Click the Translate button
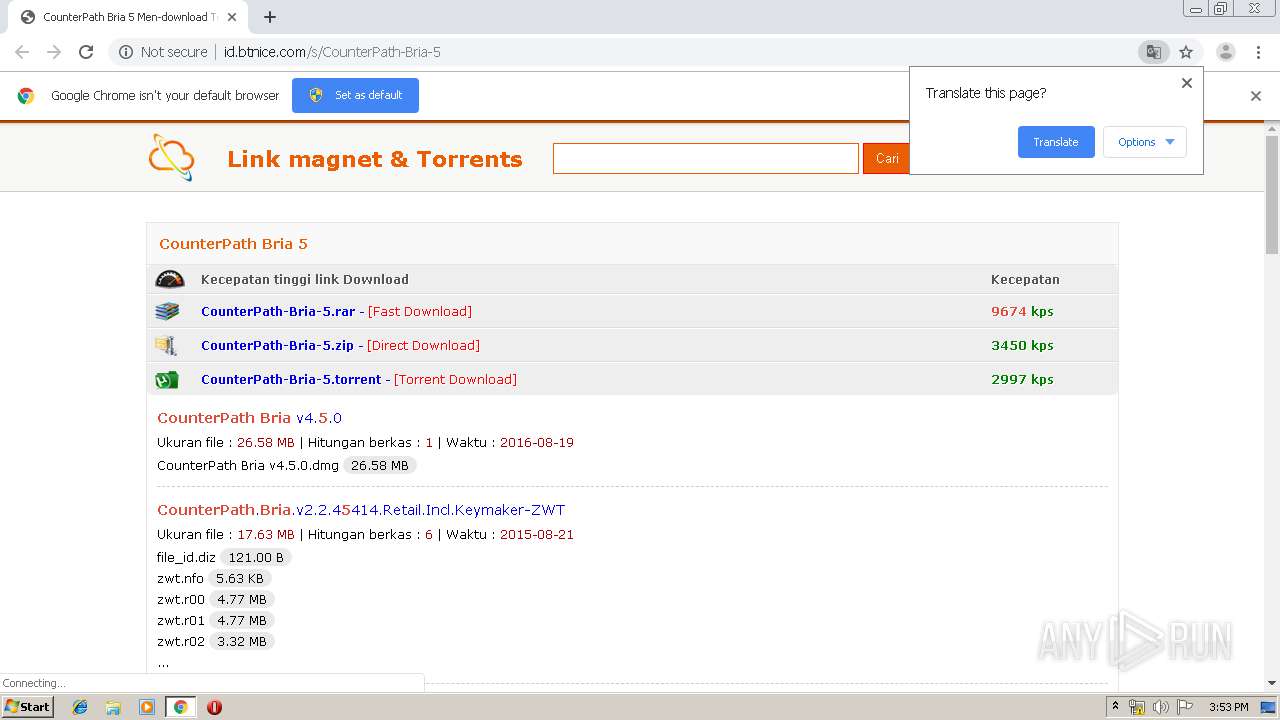Viewport: 1280px width, 720px height. click(1056, 142)
